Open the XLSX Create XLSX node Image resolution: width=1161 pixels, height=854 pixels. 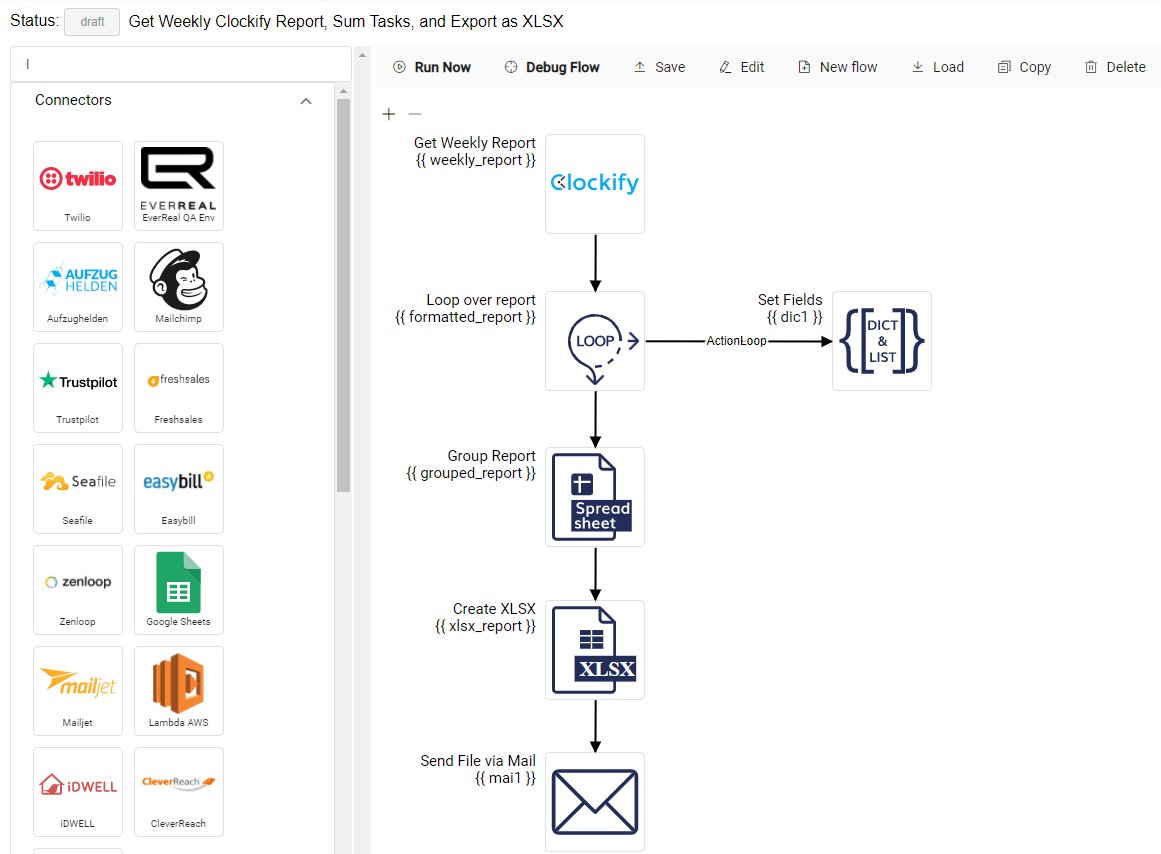[x=595, y=650]
